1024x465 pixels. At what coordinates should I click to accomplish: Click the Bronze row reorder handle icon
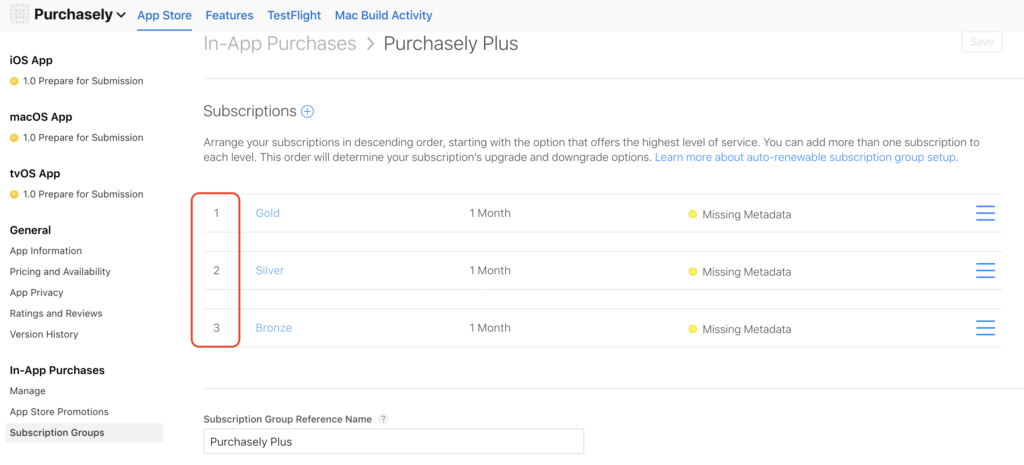[985, 328]
